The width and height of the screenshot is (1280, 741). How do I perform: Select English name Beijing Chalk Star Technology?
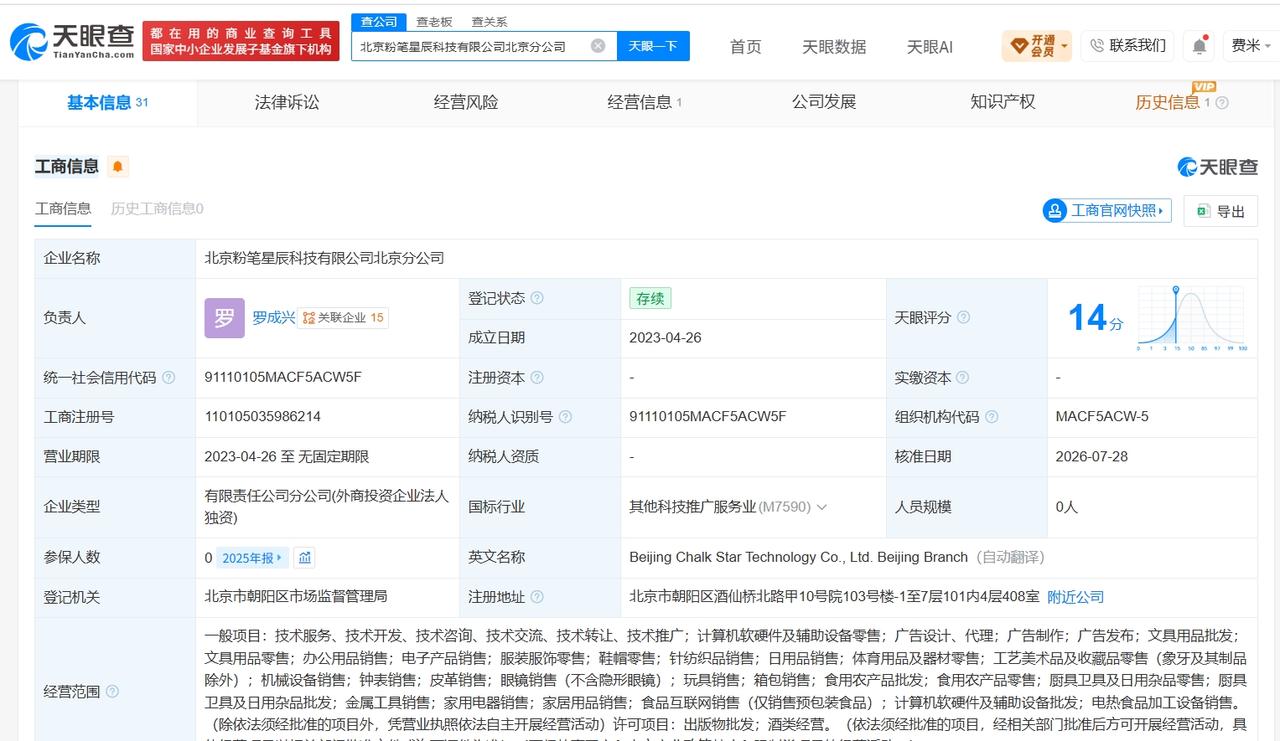click(798, 557)
